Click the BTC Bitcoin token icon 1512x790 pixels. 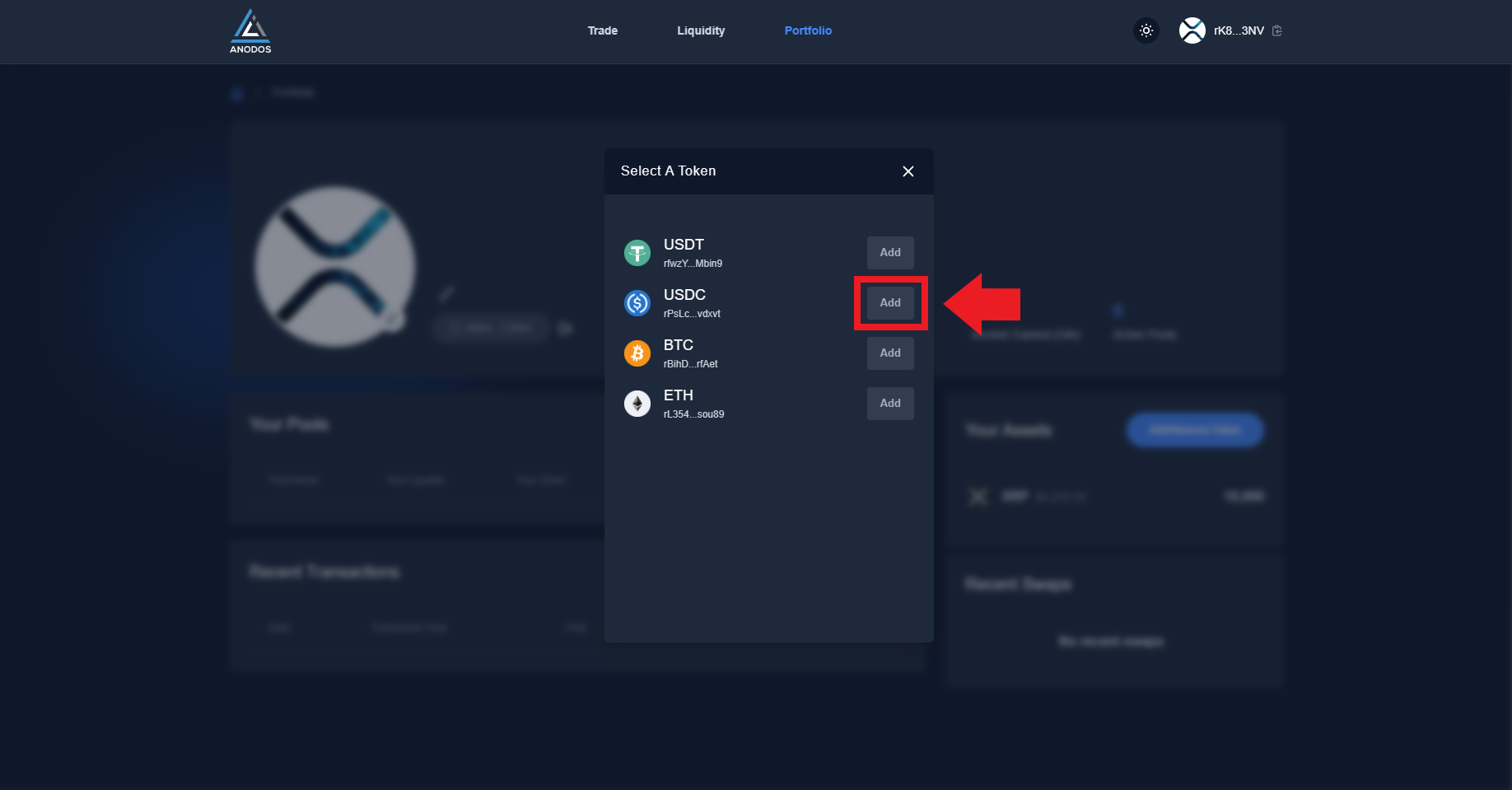click(x=637, y=353)
